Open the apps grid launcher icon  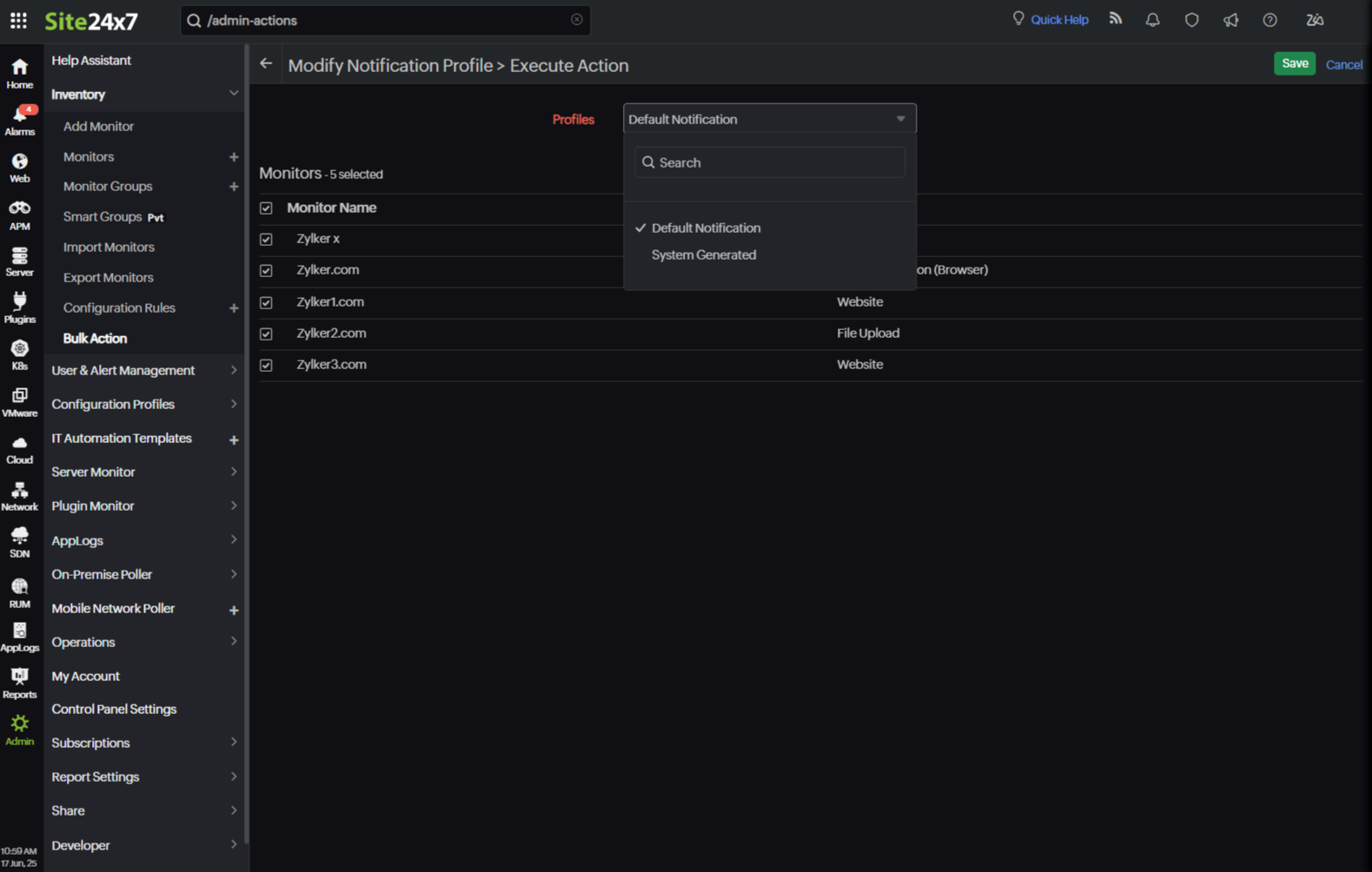[18, 20]
